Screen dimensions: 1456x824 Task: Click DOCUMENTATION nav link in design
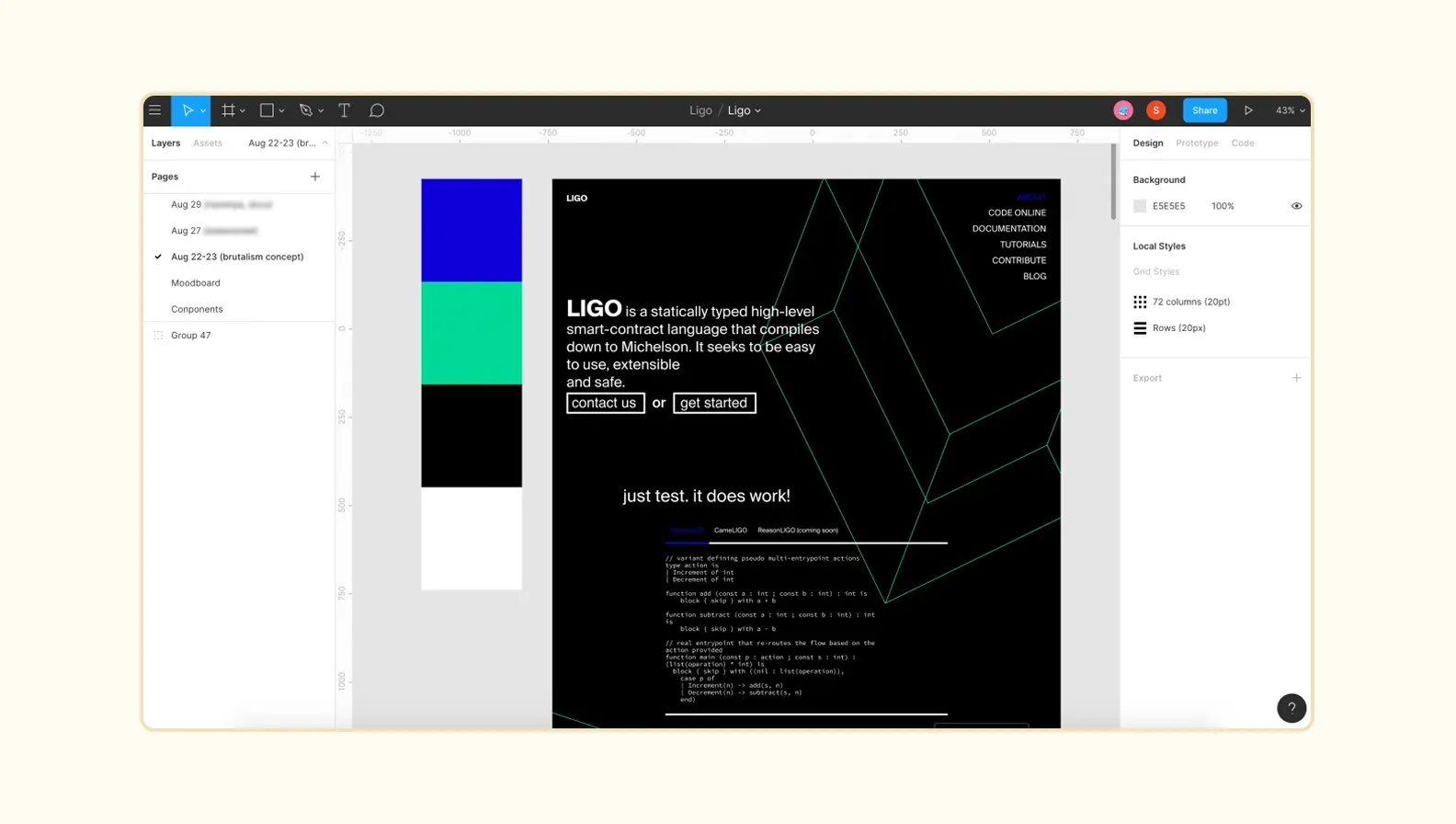[1009, 229]
